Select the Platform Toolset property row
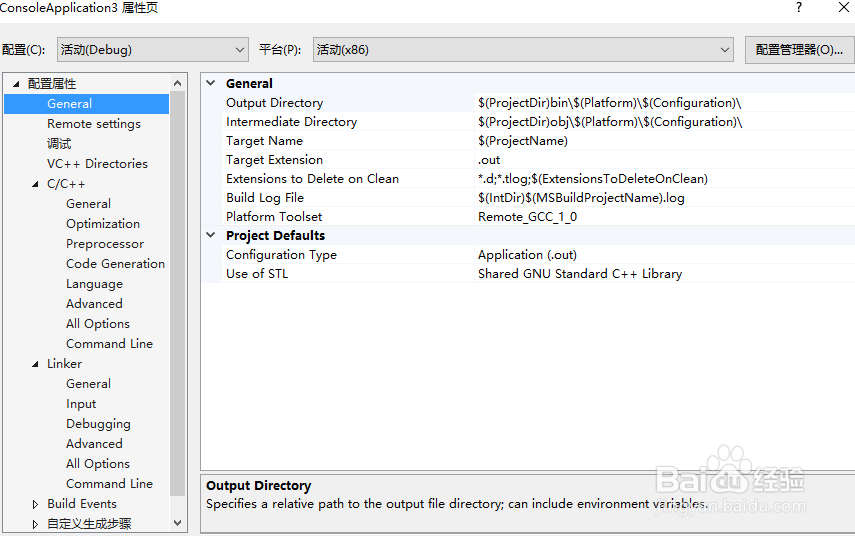The height and width of the screenshot is (536, 855). click(274, 217)
